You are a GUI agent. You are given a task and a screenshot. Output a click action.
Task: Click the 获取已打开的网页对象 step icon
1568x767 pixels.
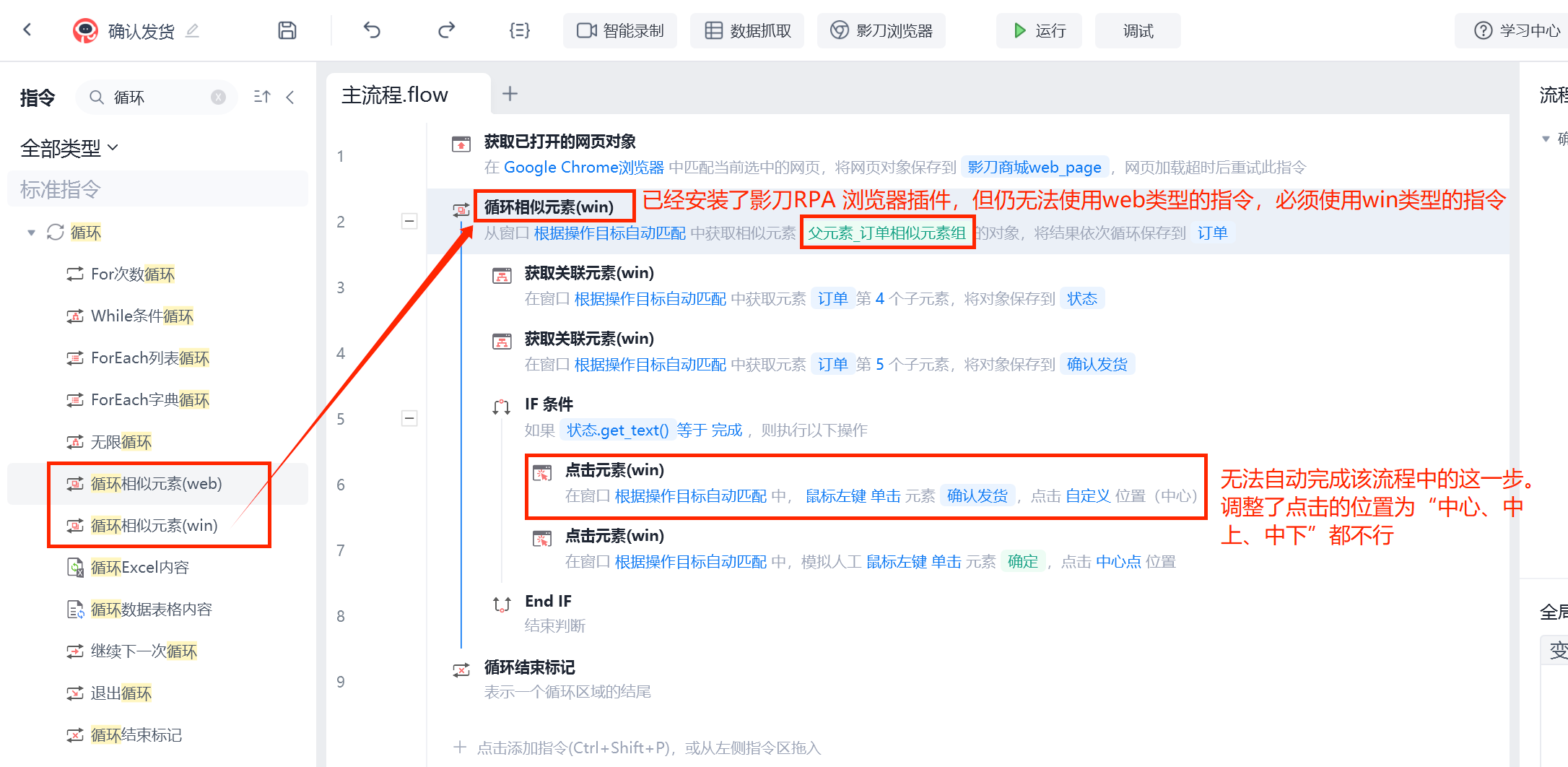coord(461,144)
